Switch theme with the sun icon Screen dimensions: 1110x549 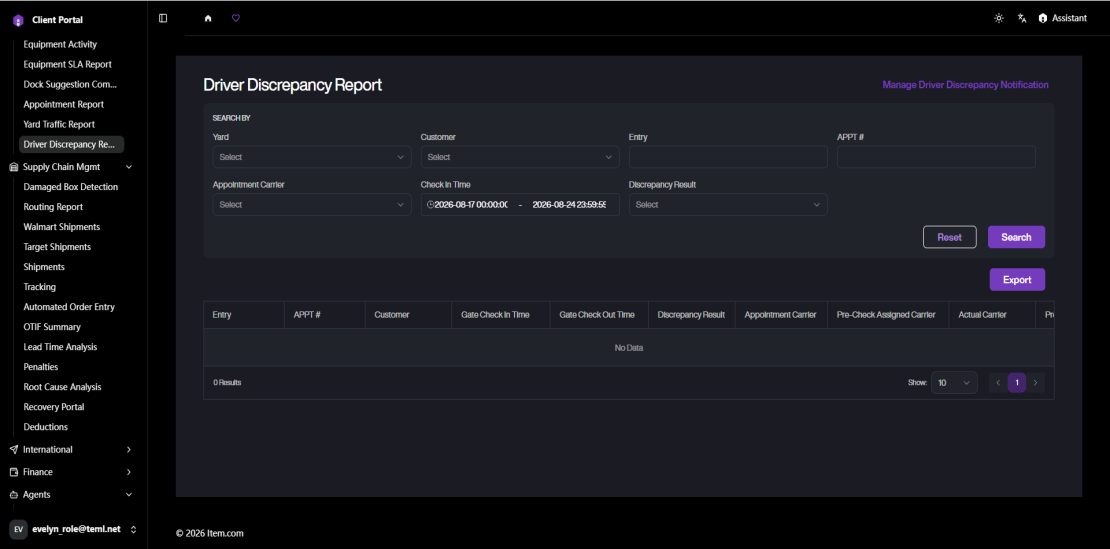(x=999, y=18)
